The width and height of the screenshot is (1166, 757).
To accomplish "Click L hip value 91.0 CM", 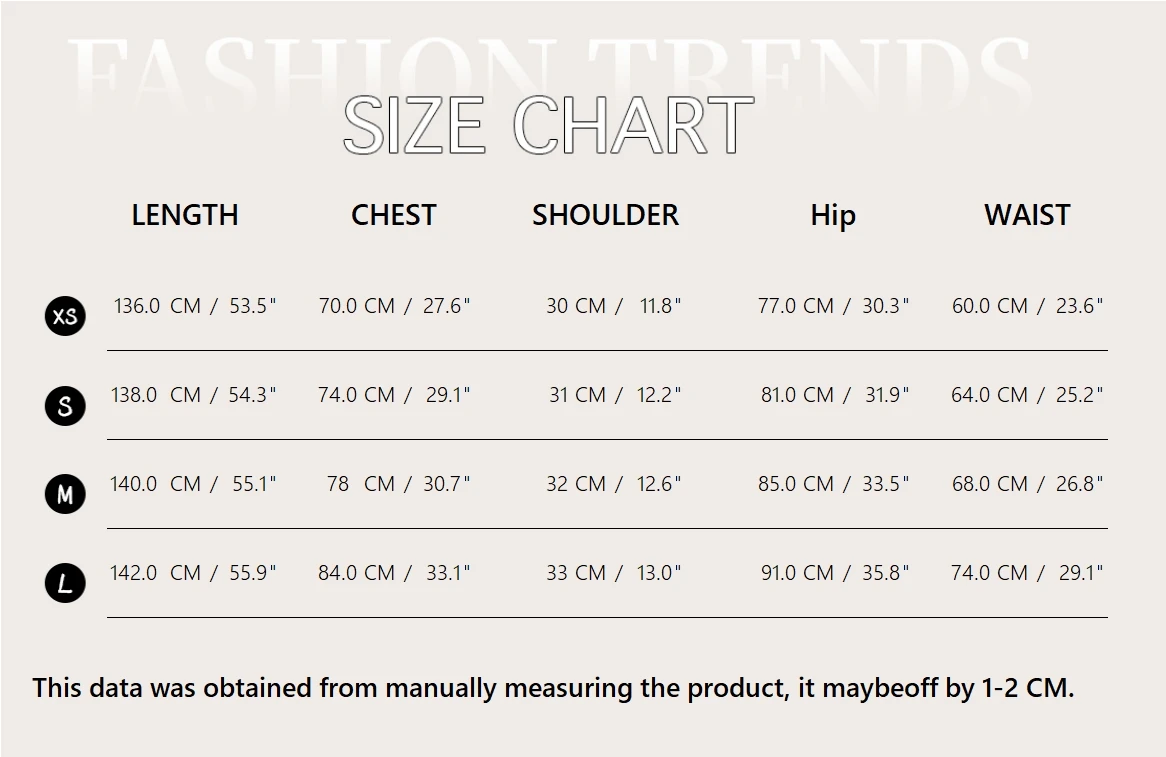I will (797, 573).
